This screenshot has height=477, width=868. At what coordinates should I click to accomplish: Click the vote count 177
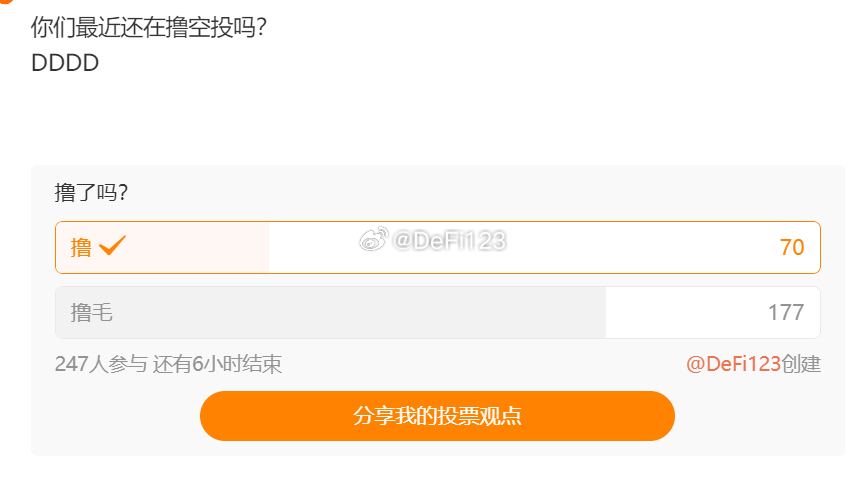point(786,313)
